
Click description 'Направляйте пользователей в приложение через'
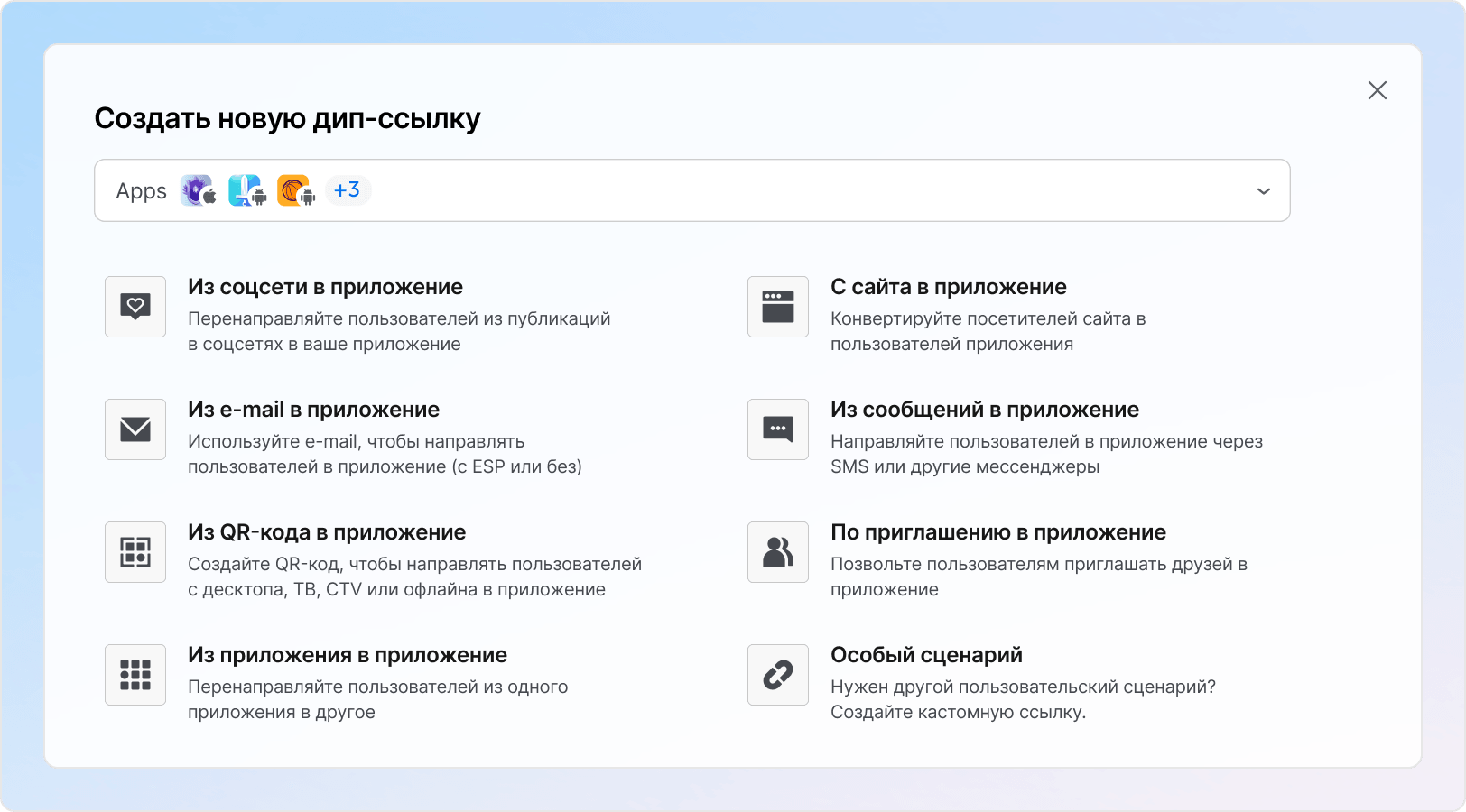(1047, 441)
